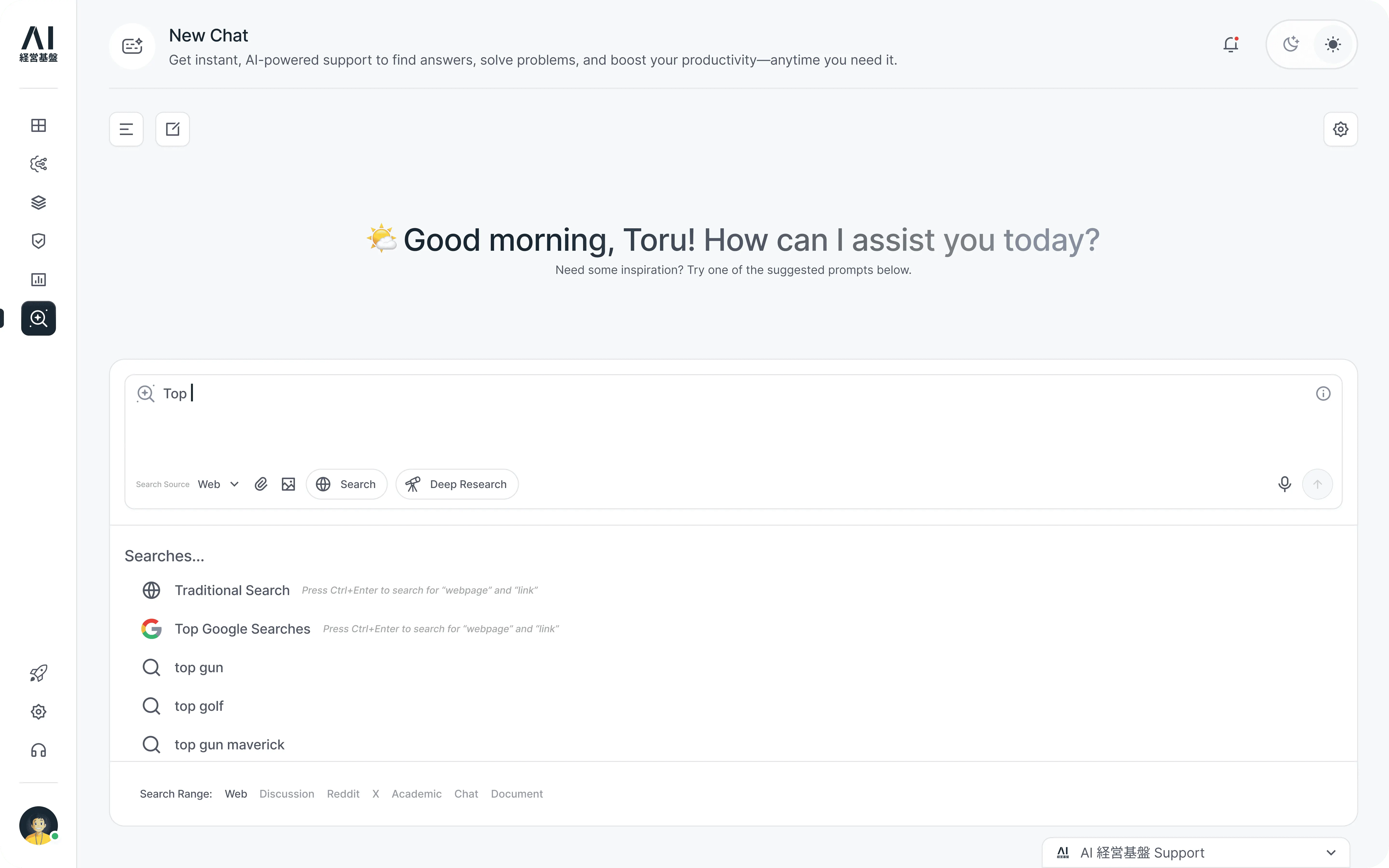Open the user profile avatar
Screen dimensions: 1389x868
38,825
